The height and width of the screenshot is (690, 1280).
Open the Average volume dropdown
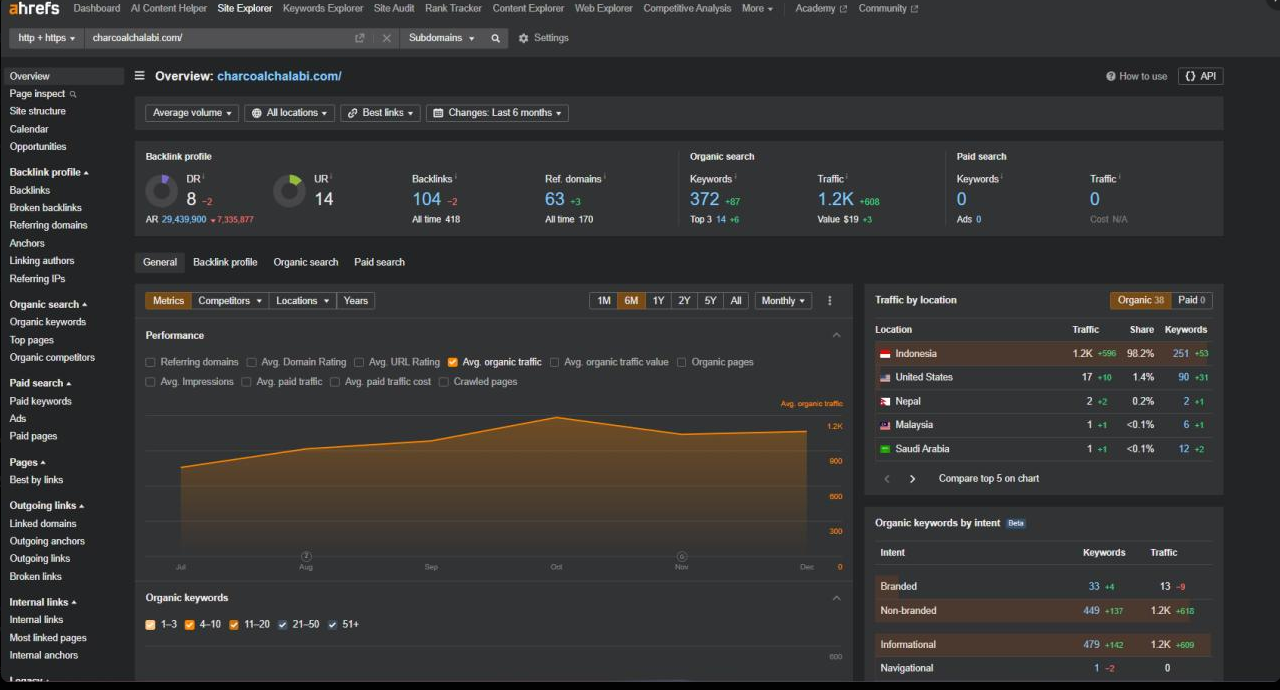click(192, 113)
